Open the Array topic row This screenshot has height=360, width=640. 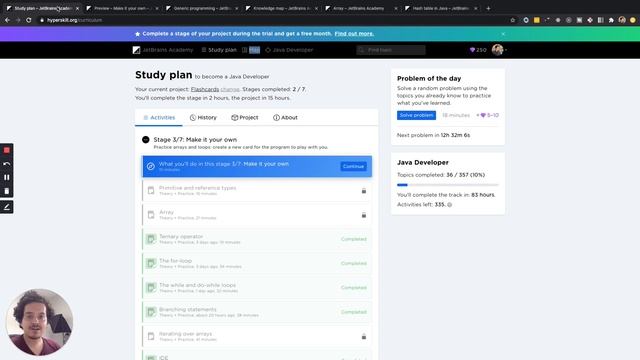coord(257,215)
